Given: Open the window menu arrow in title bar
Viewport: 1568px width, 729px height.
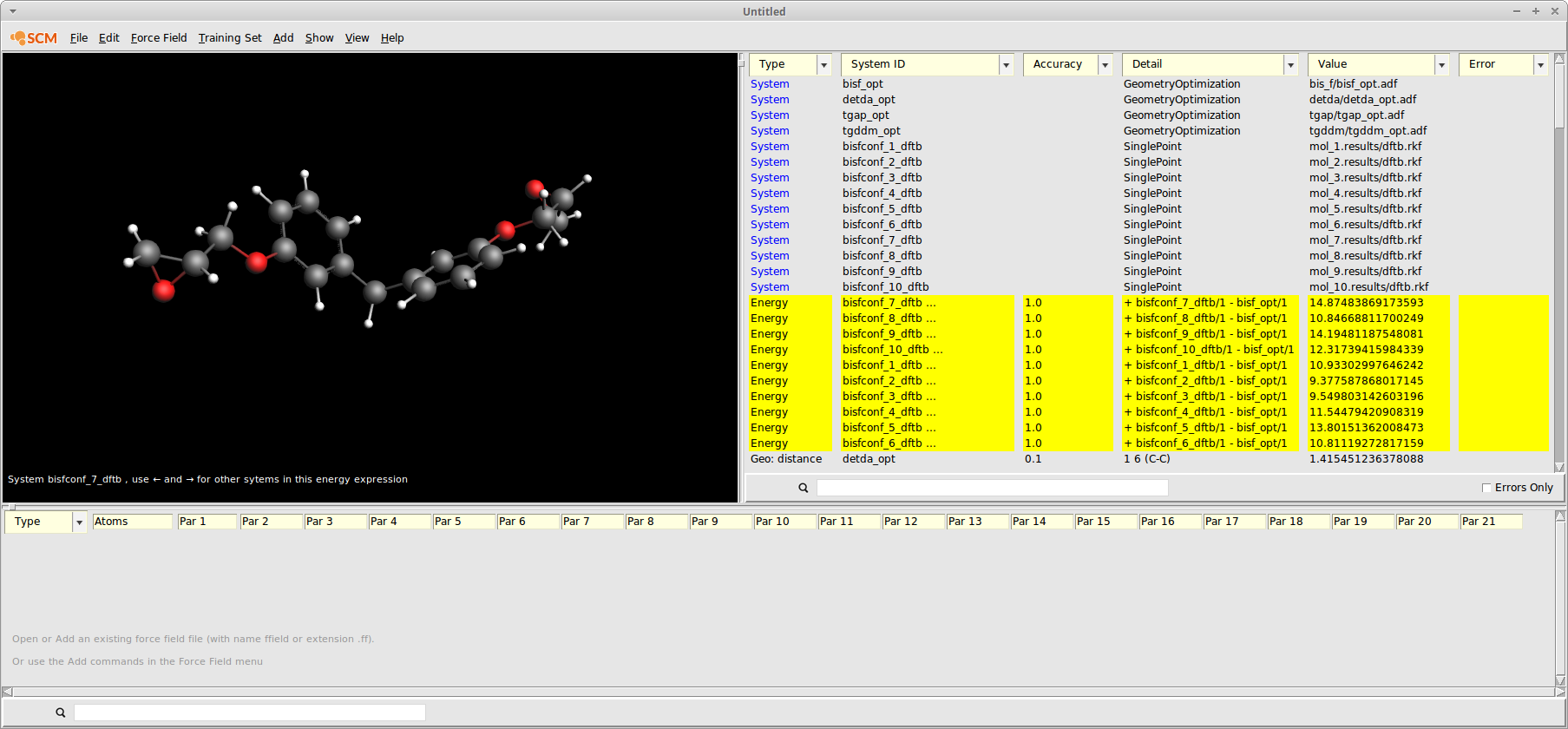Looking at the screenshot, I should pyautogui.click(x=12, y=11).
